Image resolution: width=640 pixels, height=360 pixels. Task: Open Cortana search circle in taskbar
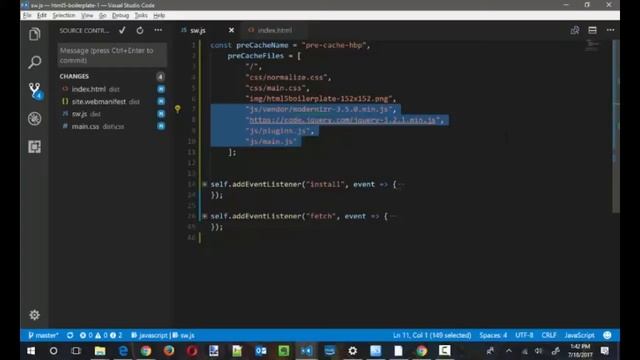point(53,351)
